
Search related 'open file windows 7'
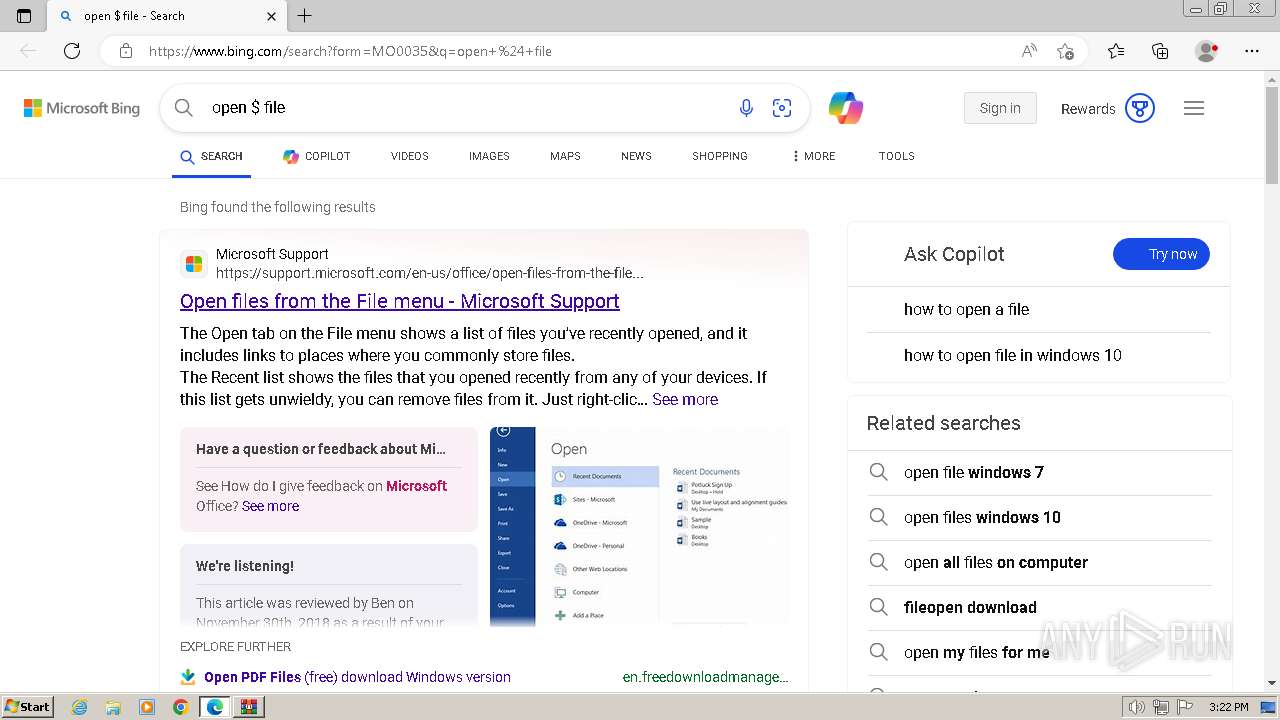974,472
